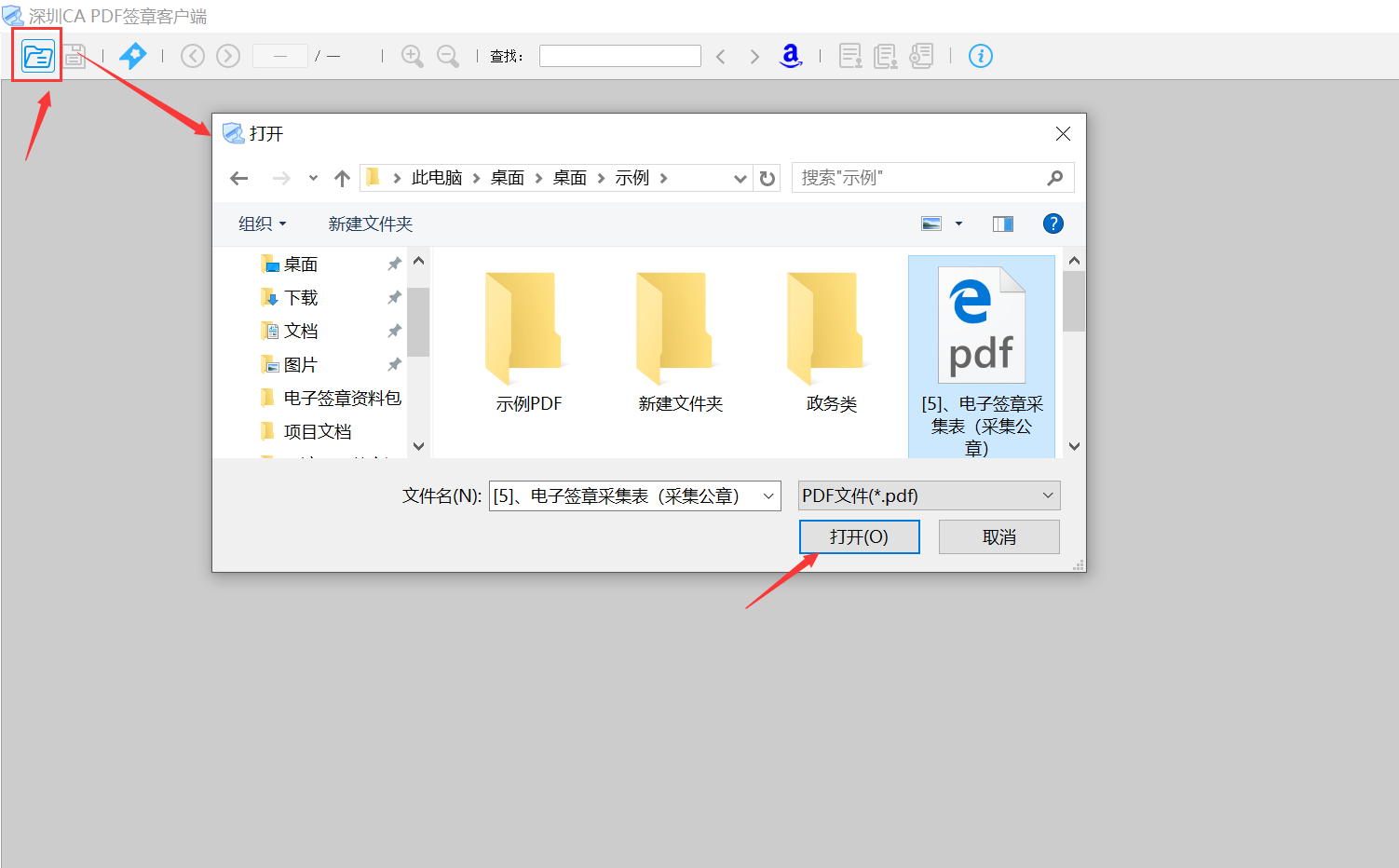Click the 取消 button
Screen dimensions: 1399x868
pos(998,537)
